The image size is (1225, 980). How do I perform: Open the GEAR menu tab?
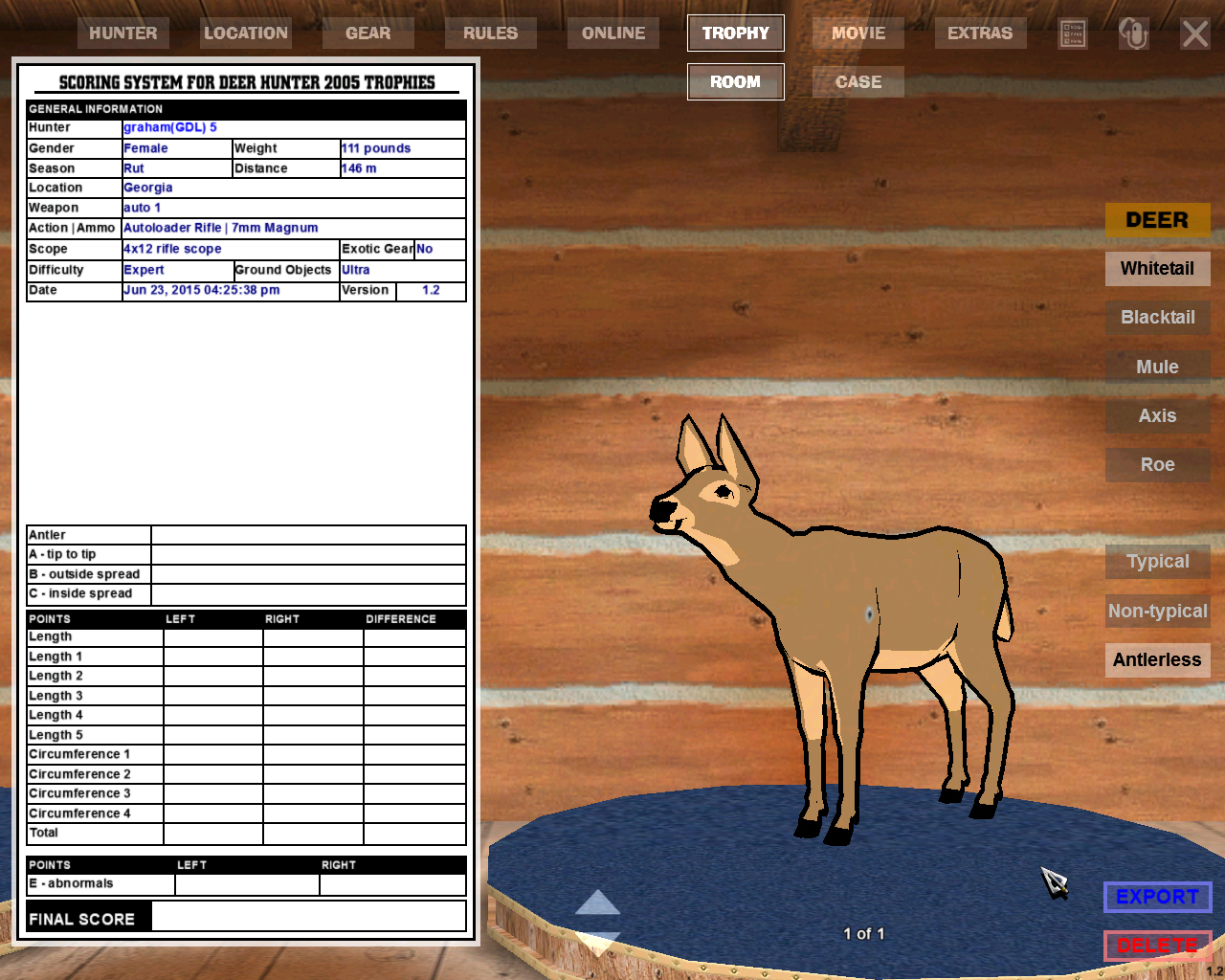coord(367,33)
